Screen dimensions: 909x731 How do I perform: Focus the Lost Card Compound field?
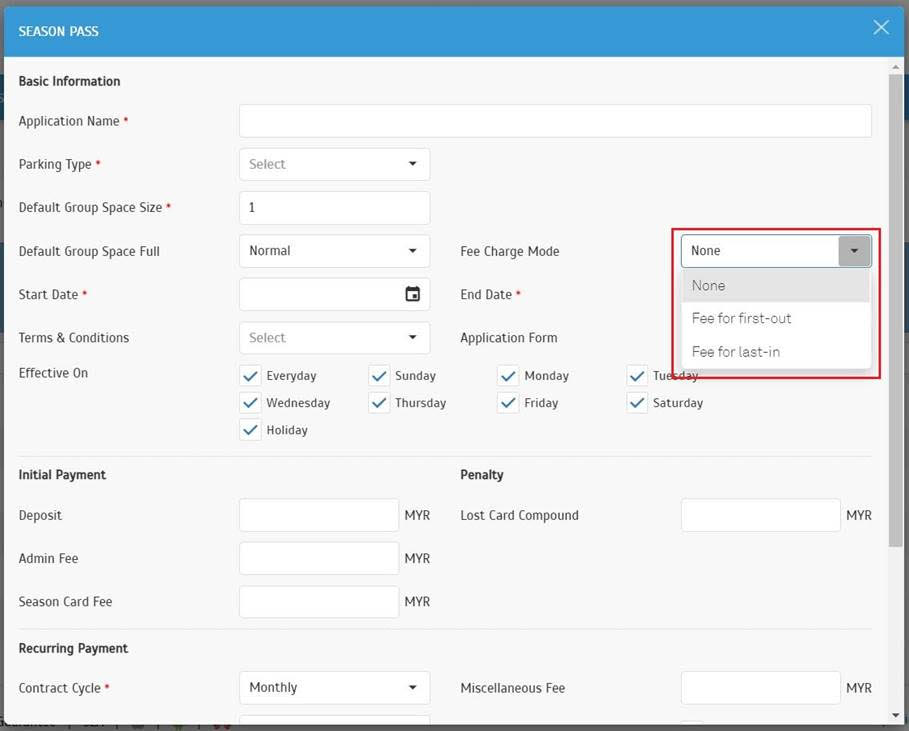click(x=760, y=515)
